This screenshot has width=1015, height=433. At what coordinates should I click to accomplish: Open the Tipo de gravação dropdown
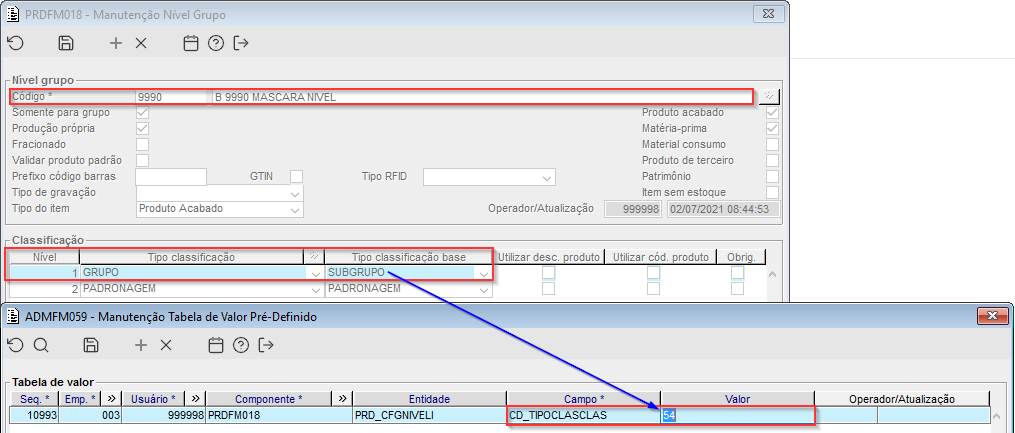click(x=295, y=194)
